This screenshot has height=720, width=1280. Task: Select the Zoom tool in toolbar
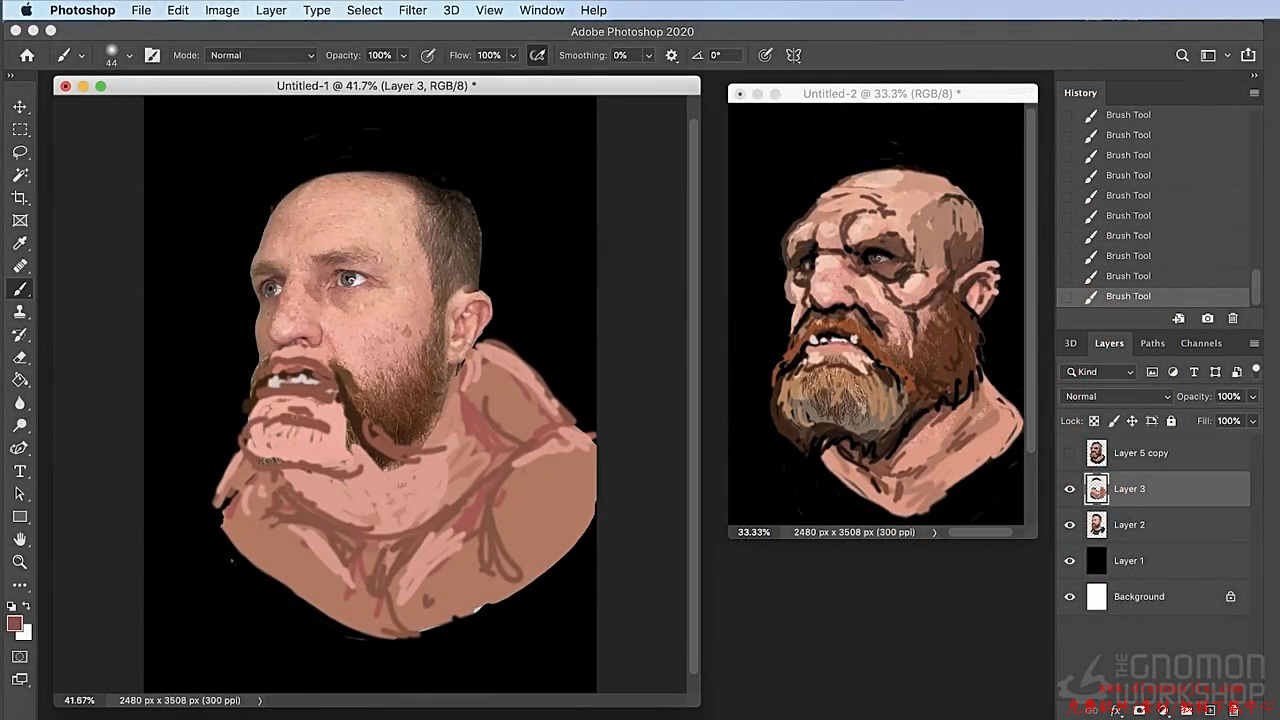20,562
